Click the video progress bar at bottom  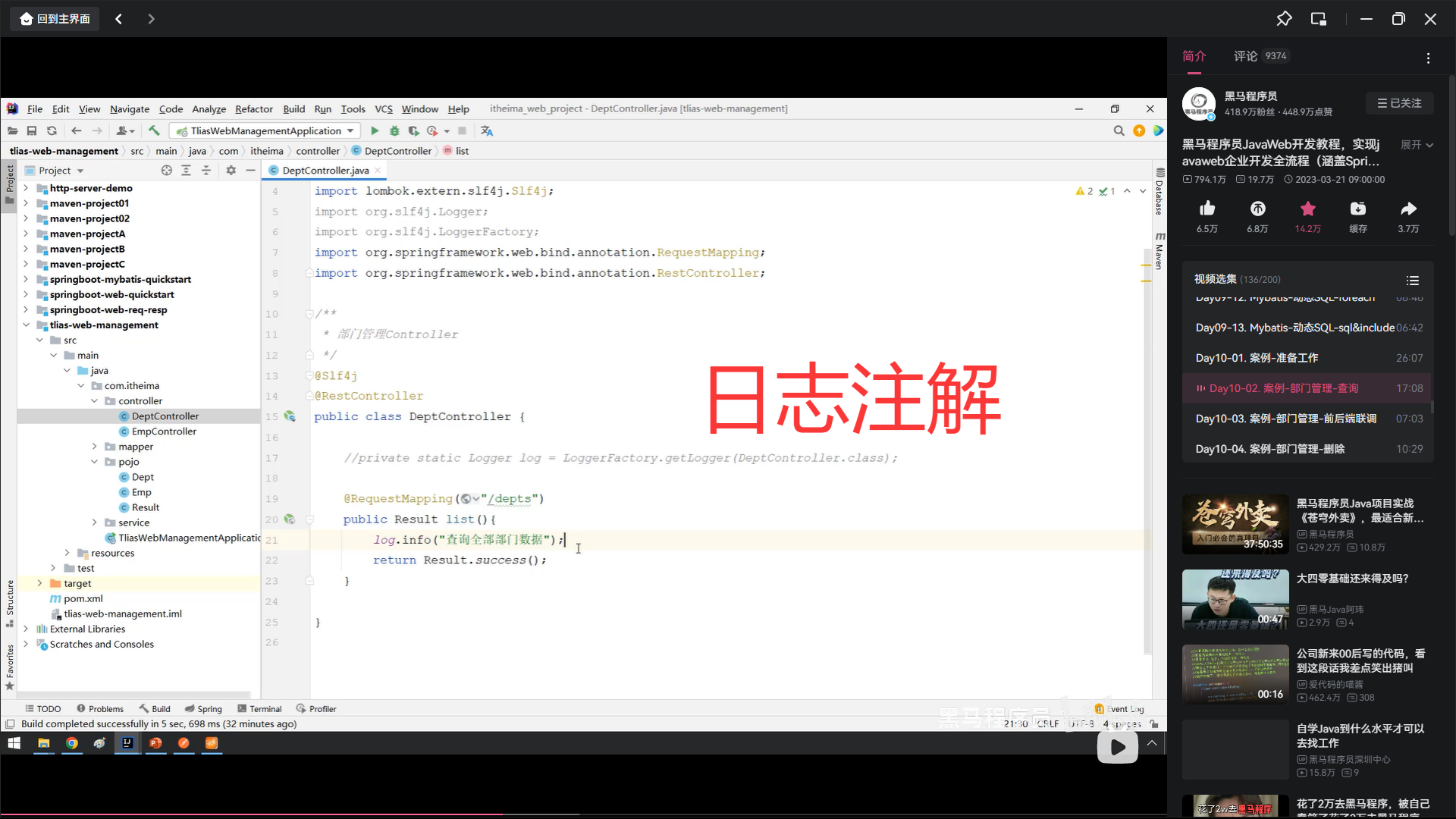click(x=584, y=815)
